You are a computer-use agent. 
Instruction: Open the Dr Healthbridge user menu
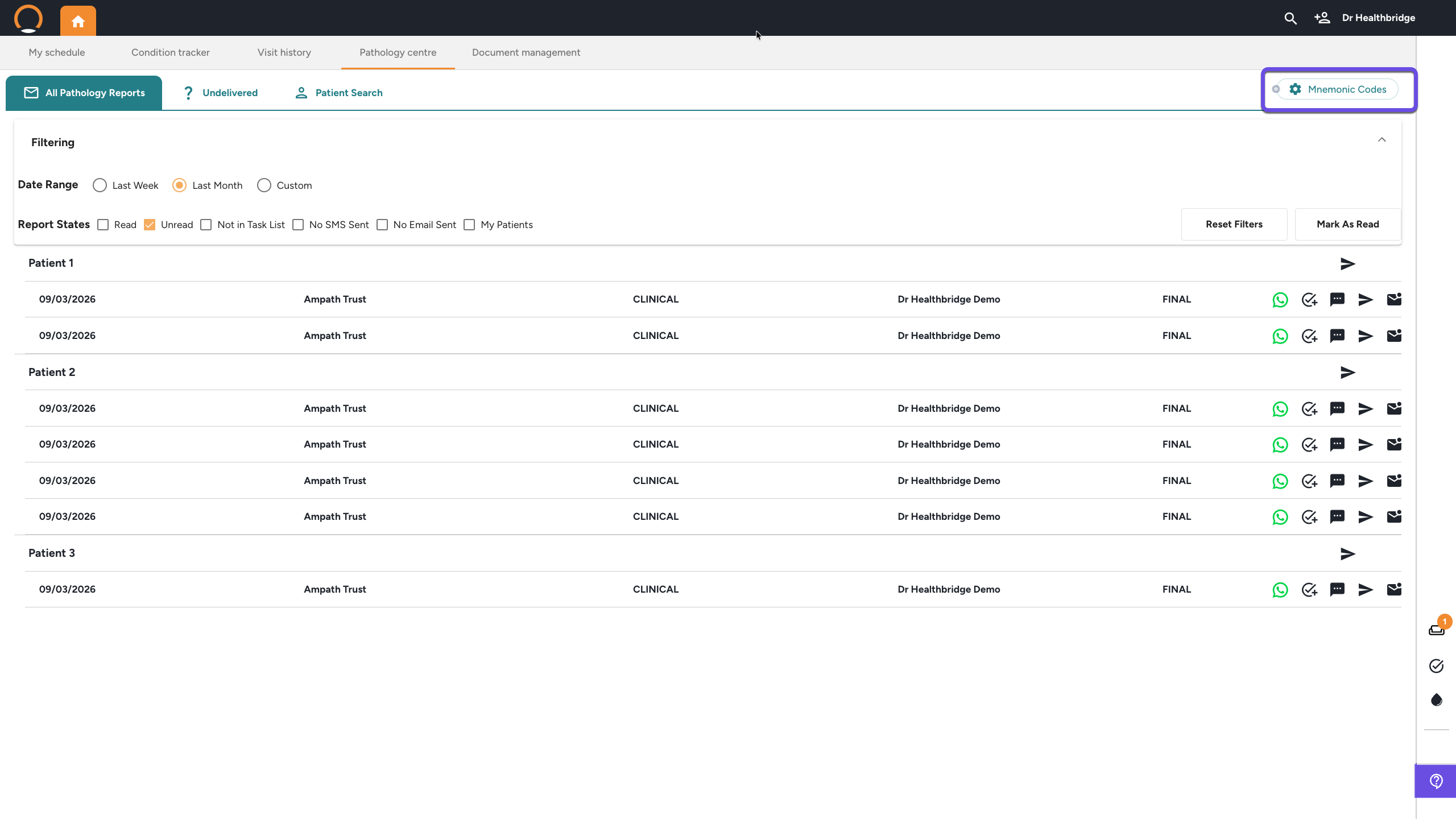1378,18
